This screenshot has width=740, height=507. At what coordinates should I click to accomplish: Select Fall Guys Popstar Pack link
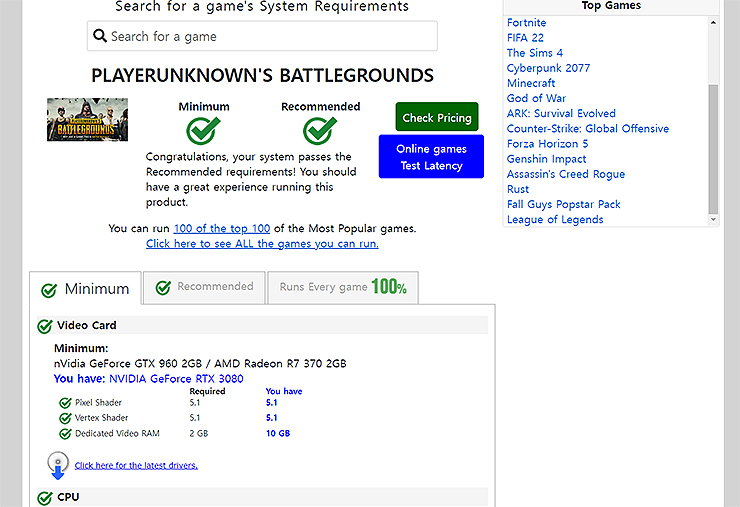pyautogui.click(x=563, y=204)
